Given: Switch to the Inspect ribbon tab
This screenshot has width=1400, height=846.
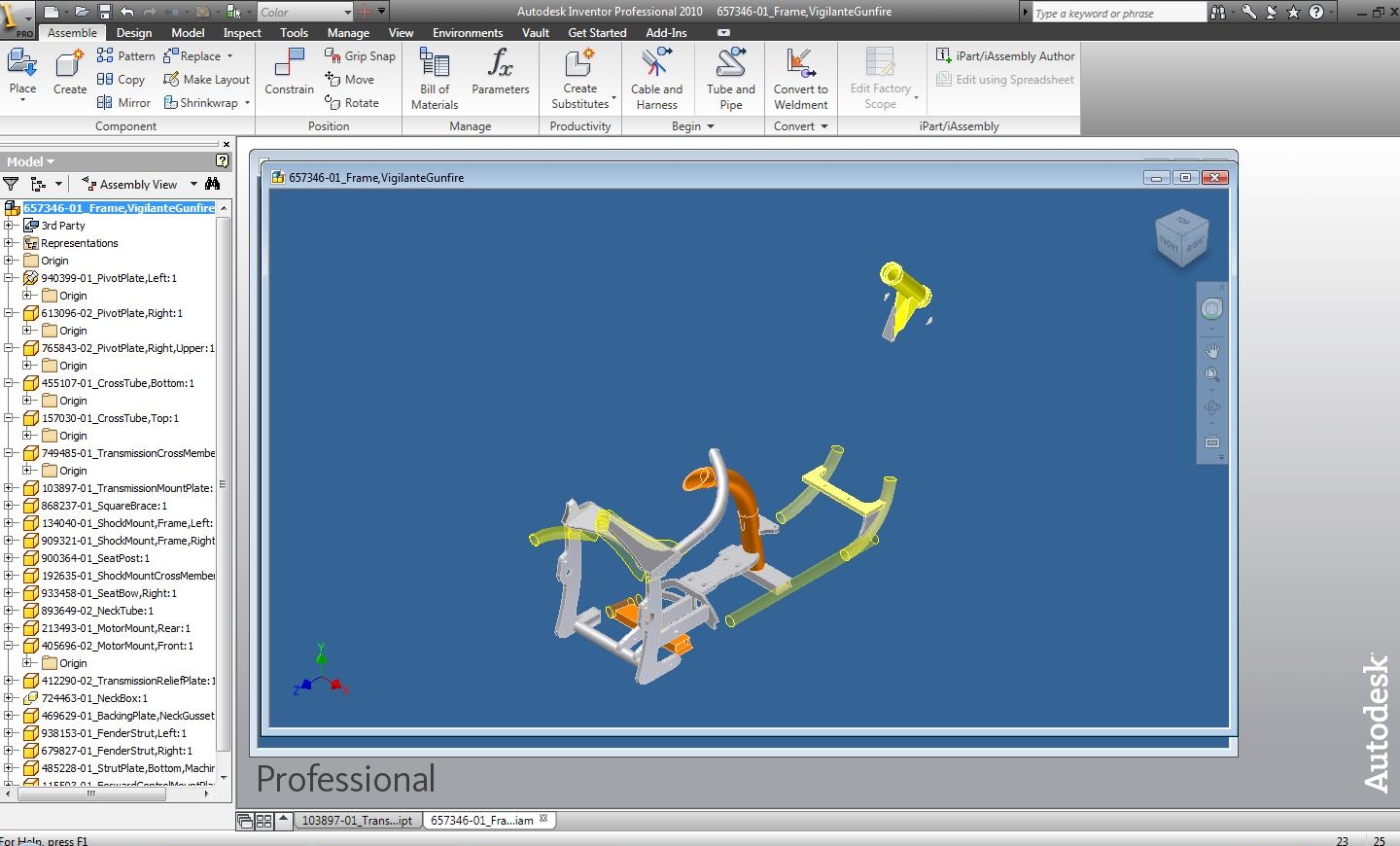Looking at the screenshot, I should (241, 32).
